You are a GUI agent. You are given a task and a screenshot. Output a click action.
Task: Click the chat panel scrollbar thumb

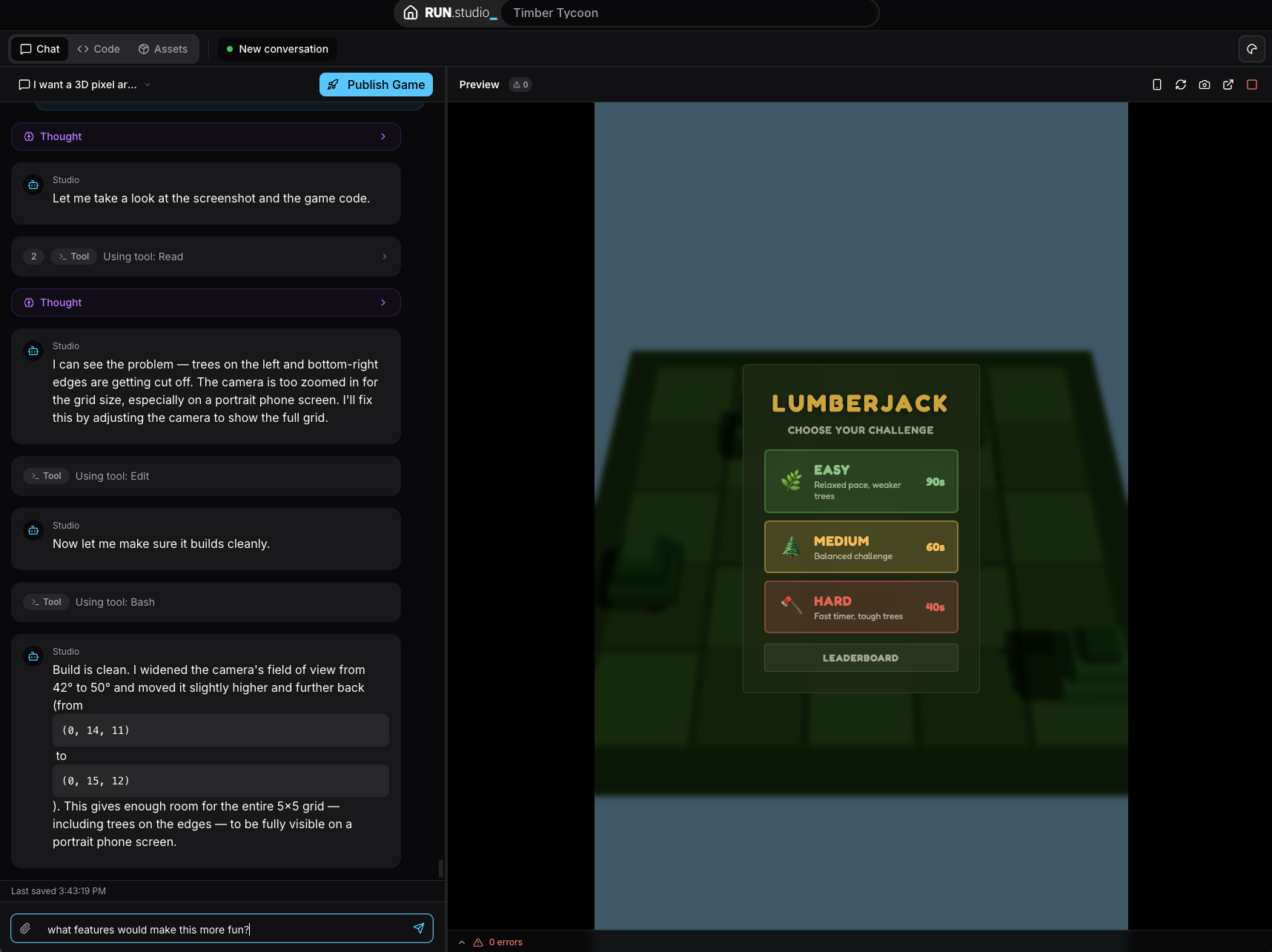click(x=441, y=868)
